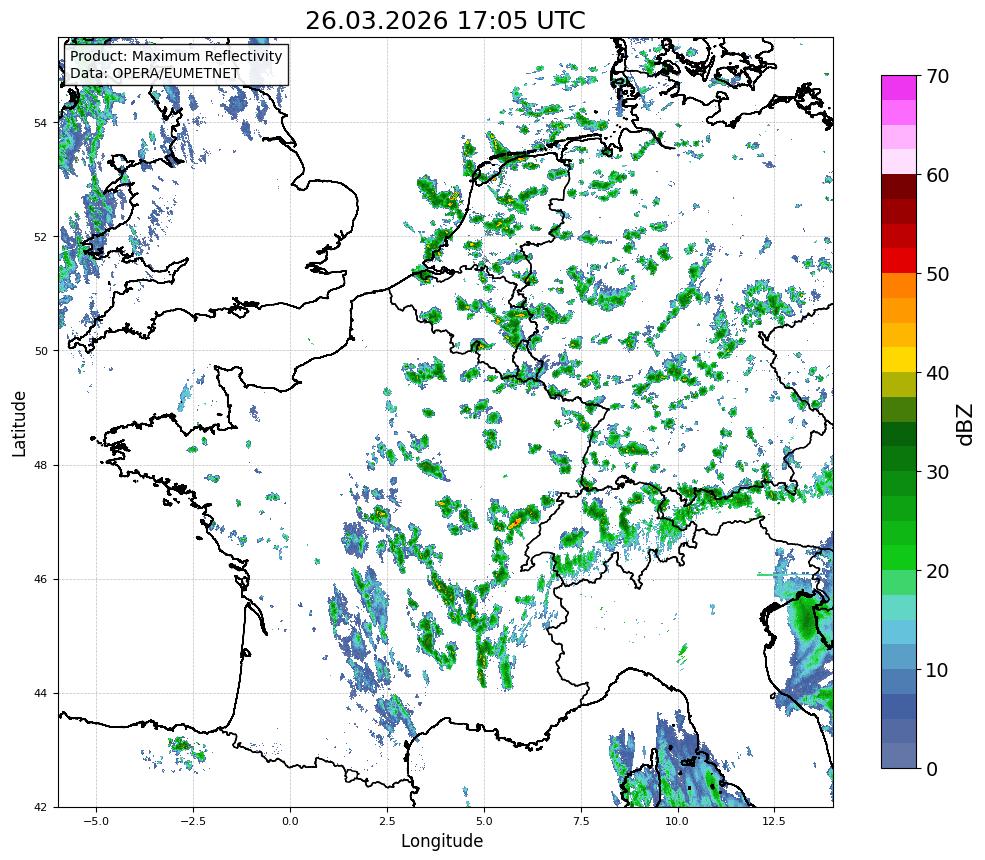Screen dimensions: 985x860
Task: Click the 'Product: Maximum Reflectivity' legend line
Action: (x=176, y=56)
